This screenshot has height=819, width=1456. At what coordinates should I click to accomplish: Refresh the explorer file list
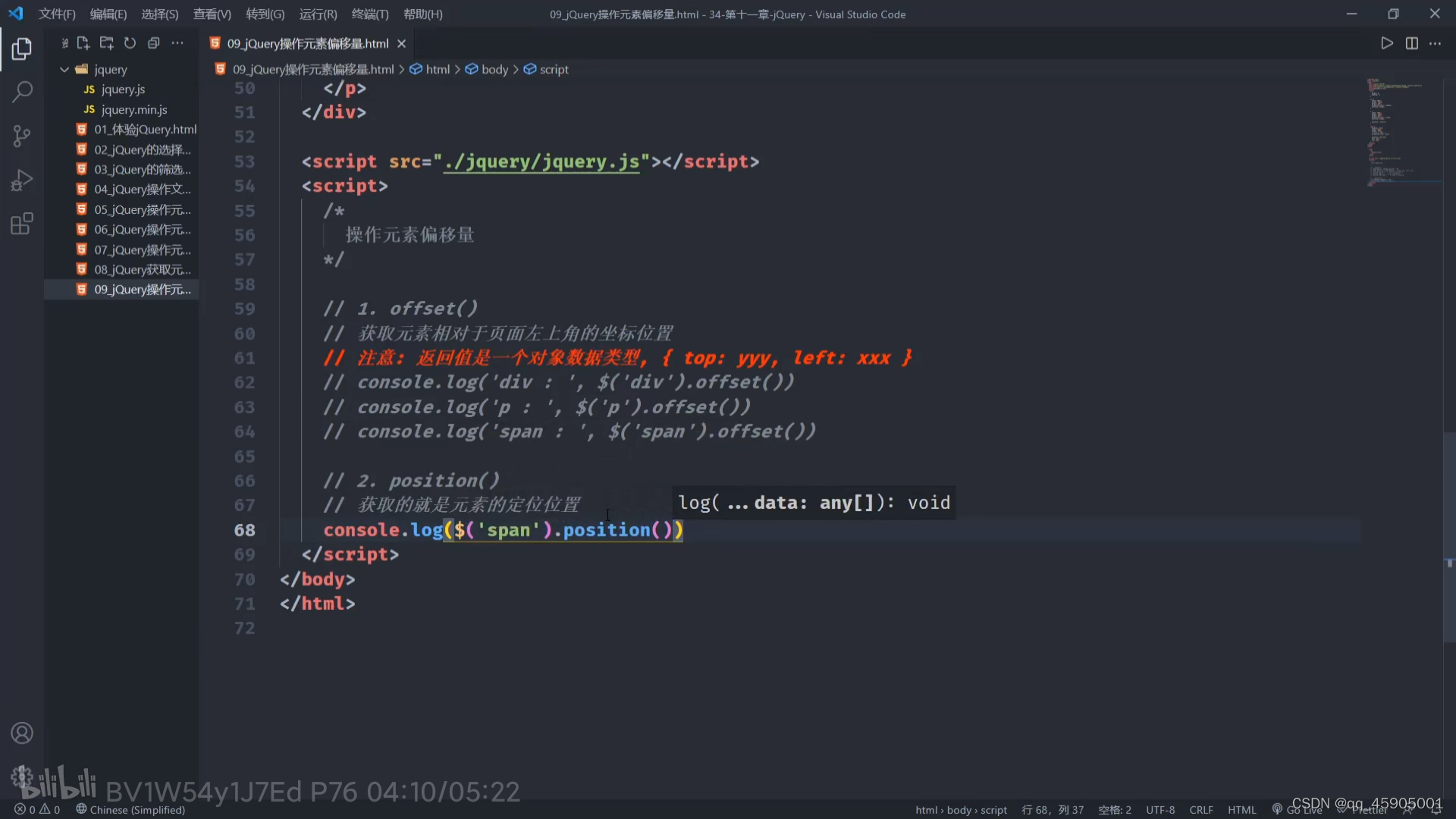[x=130, y=43]
